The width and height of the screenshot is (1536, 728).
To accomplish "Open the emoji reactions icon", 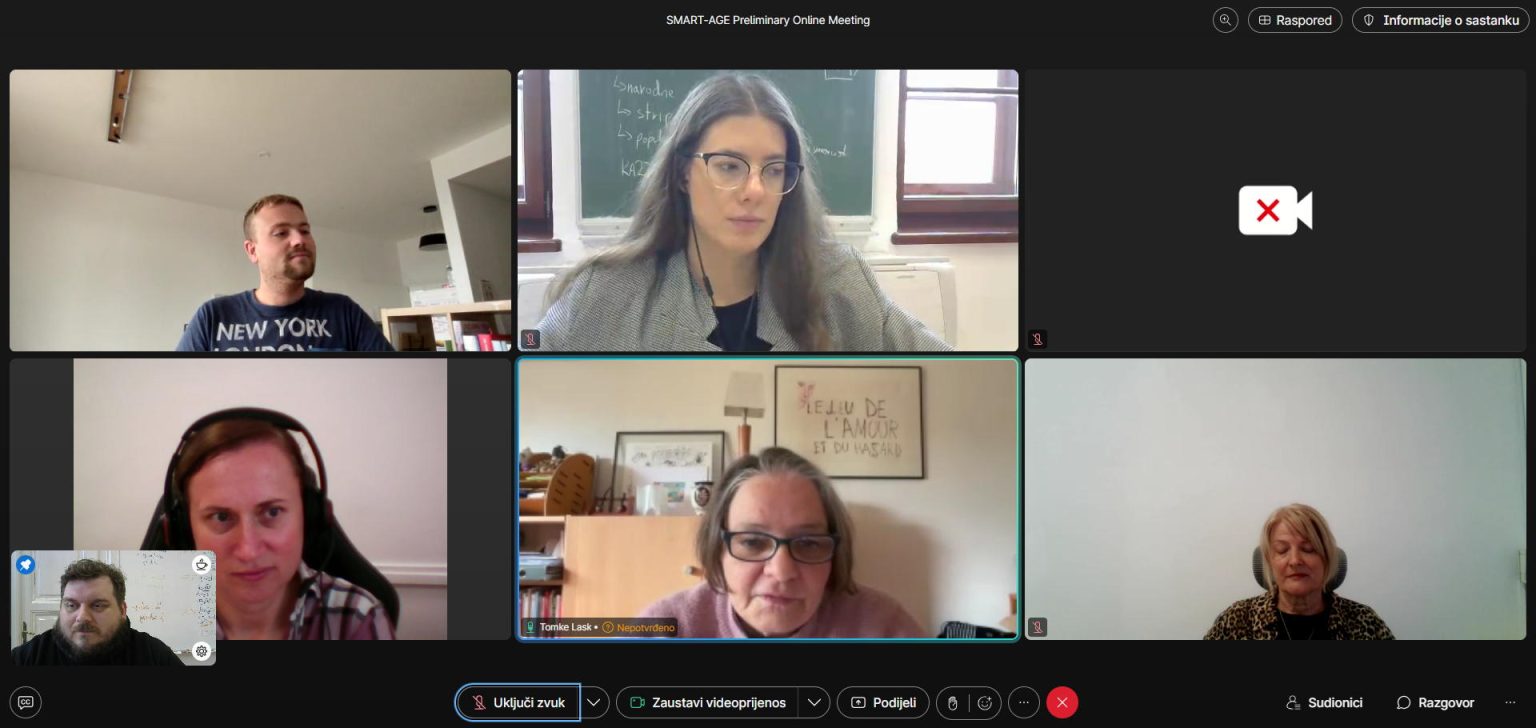I will [x=984, y=703].
